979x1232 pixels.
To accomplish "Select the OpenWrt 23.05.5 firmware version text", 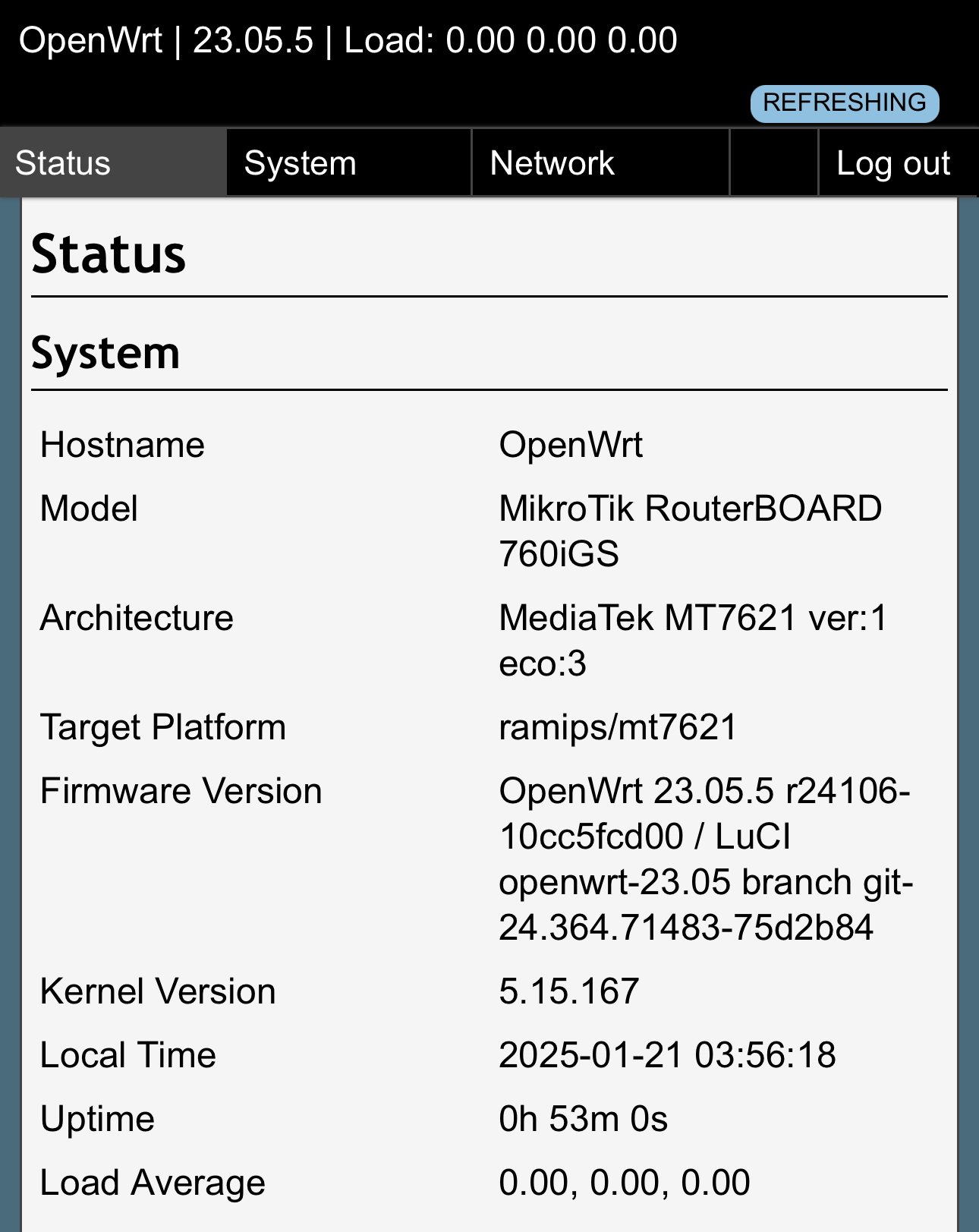I will pos(706,859).
